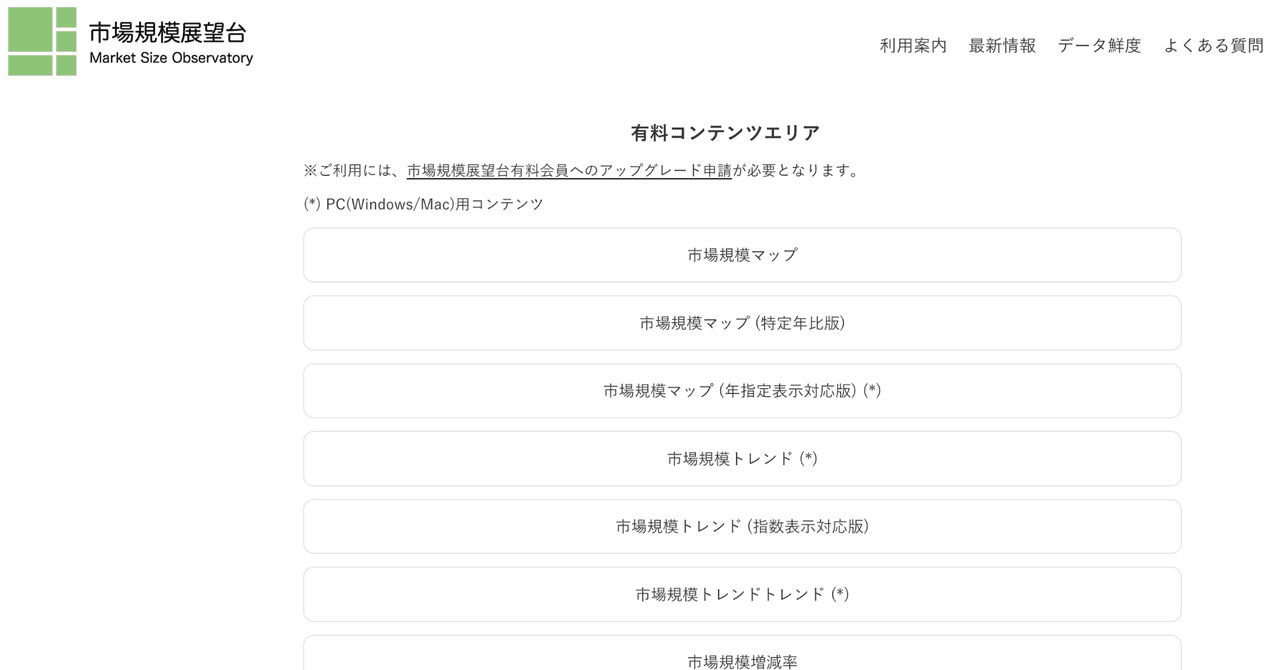The width and height of the screenshot is (1280, 670).
Task: Click the PC(Windows/Mac)用コンテンツ note
Action: pos(425,203)
